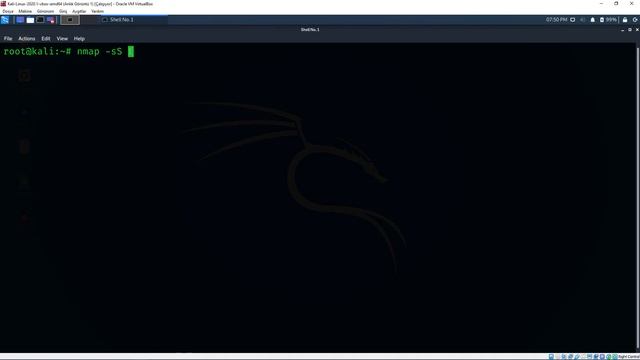Click the VirtualBox logo icon in title bar
The width and height of the screenshot is (640, 360).
pyautogui.click(x=3, y=4)
